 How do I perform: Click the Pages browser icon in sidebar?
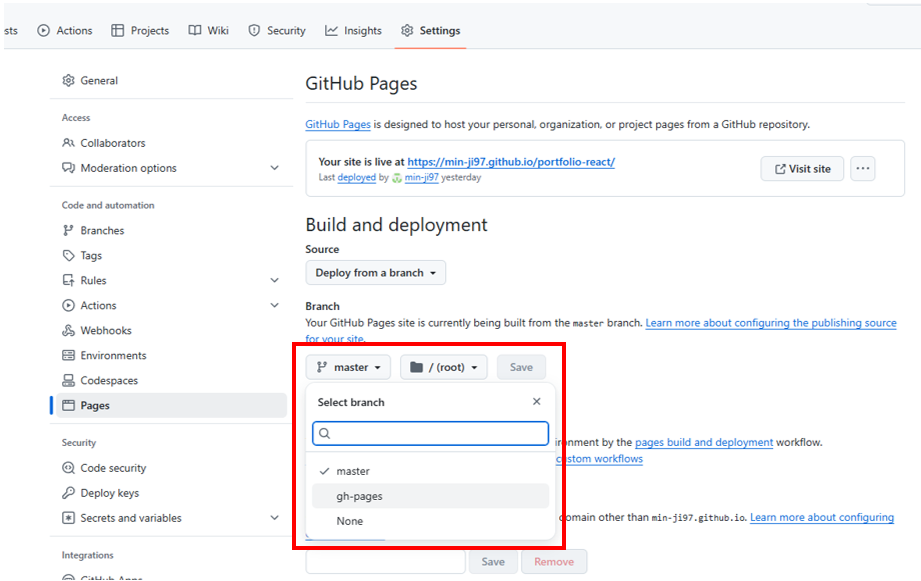(69, 405)
